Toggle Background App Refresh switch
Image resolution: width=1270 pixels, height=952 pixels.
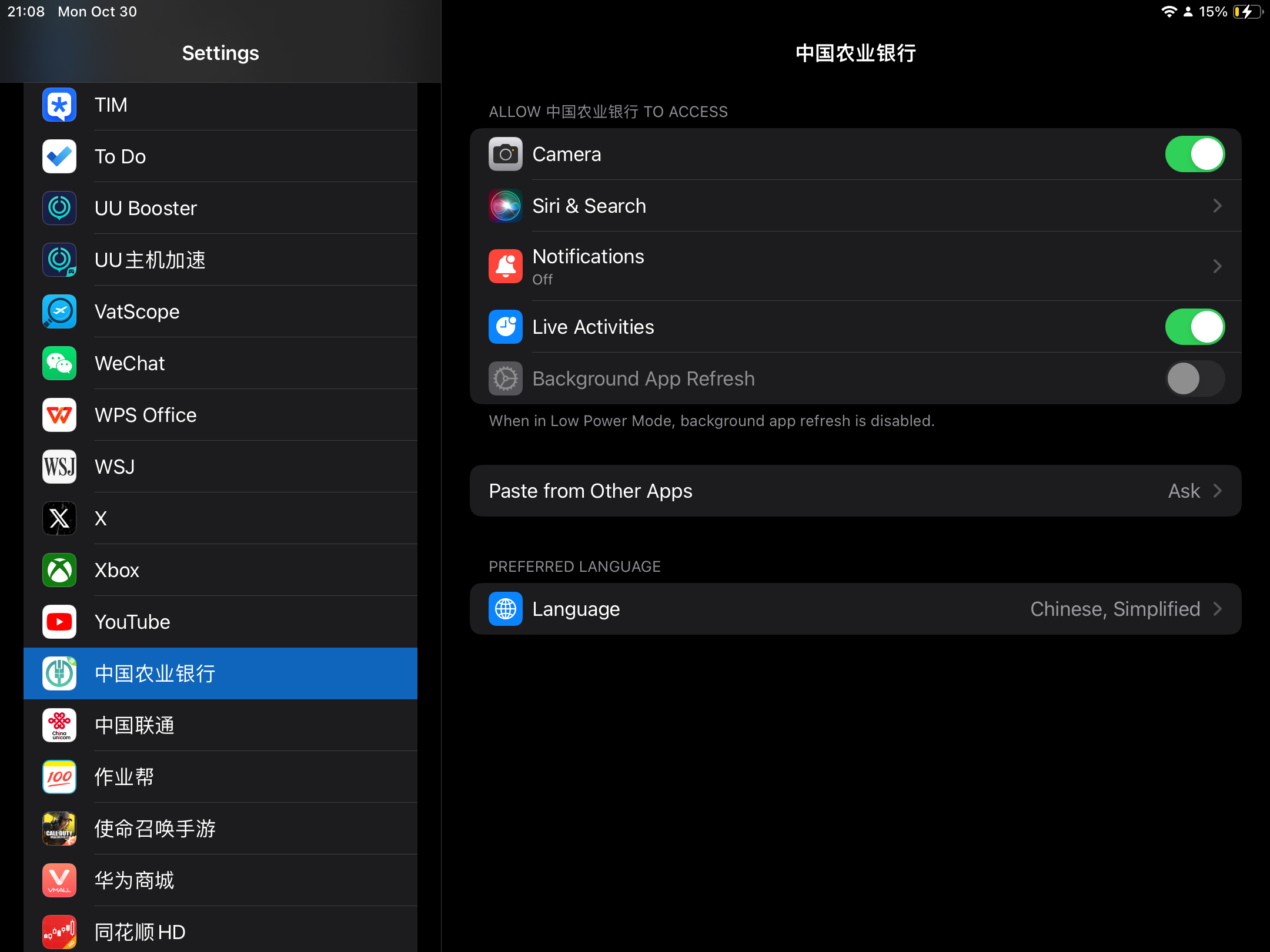click(1194, 378)
